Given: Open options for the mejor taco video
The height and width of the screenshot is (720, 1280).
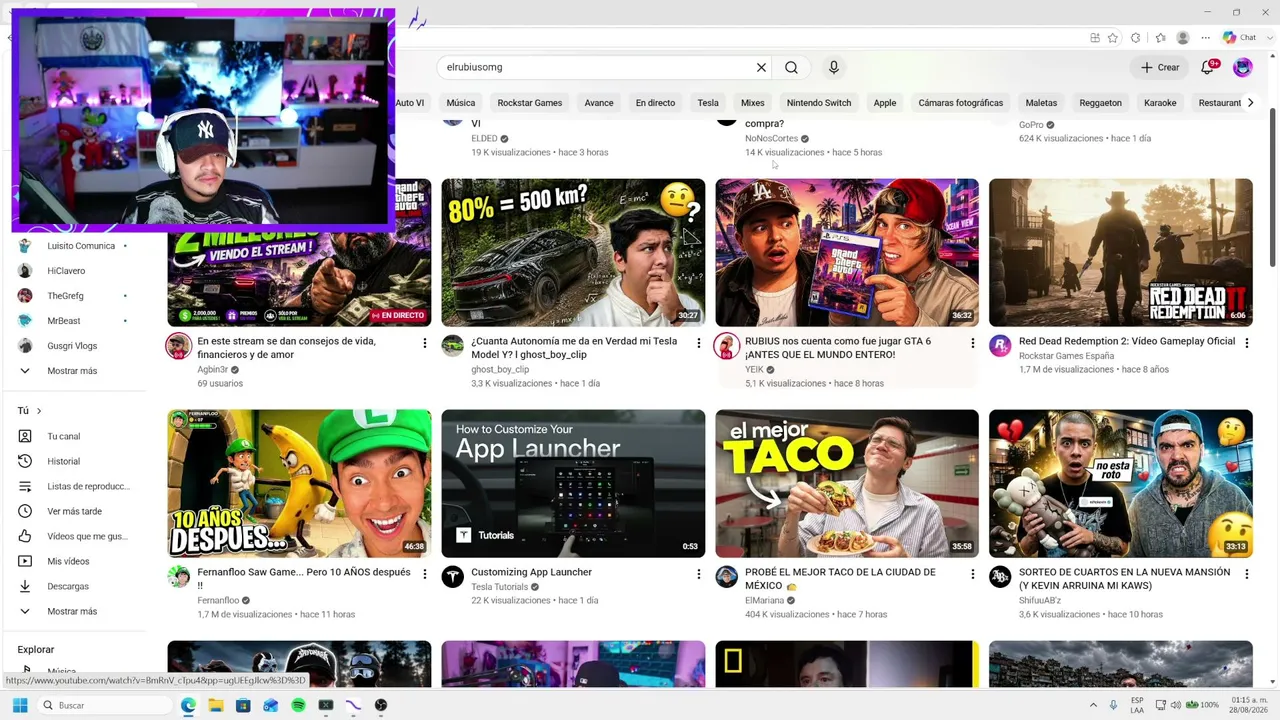Looking at the screenshot, I should pyautogui.click(x=972, y=574).
